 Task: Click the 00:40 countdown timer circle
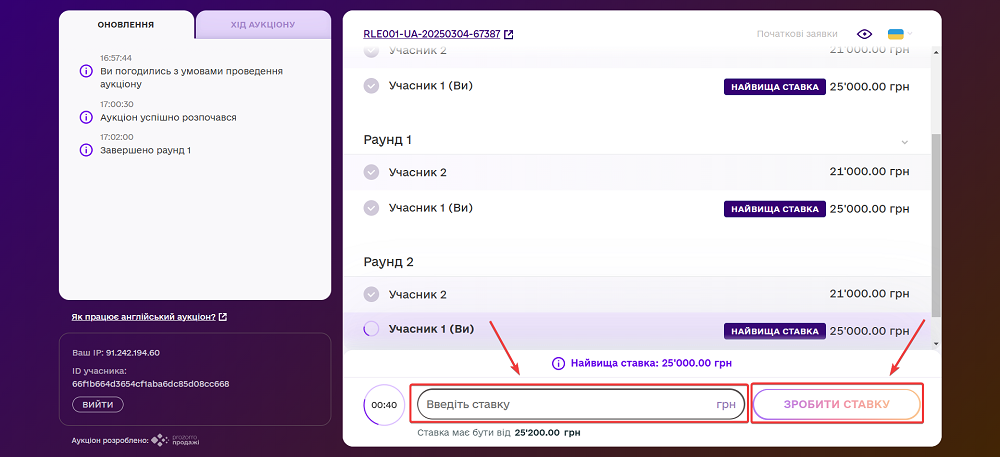(384, 405)
